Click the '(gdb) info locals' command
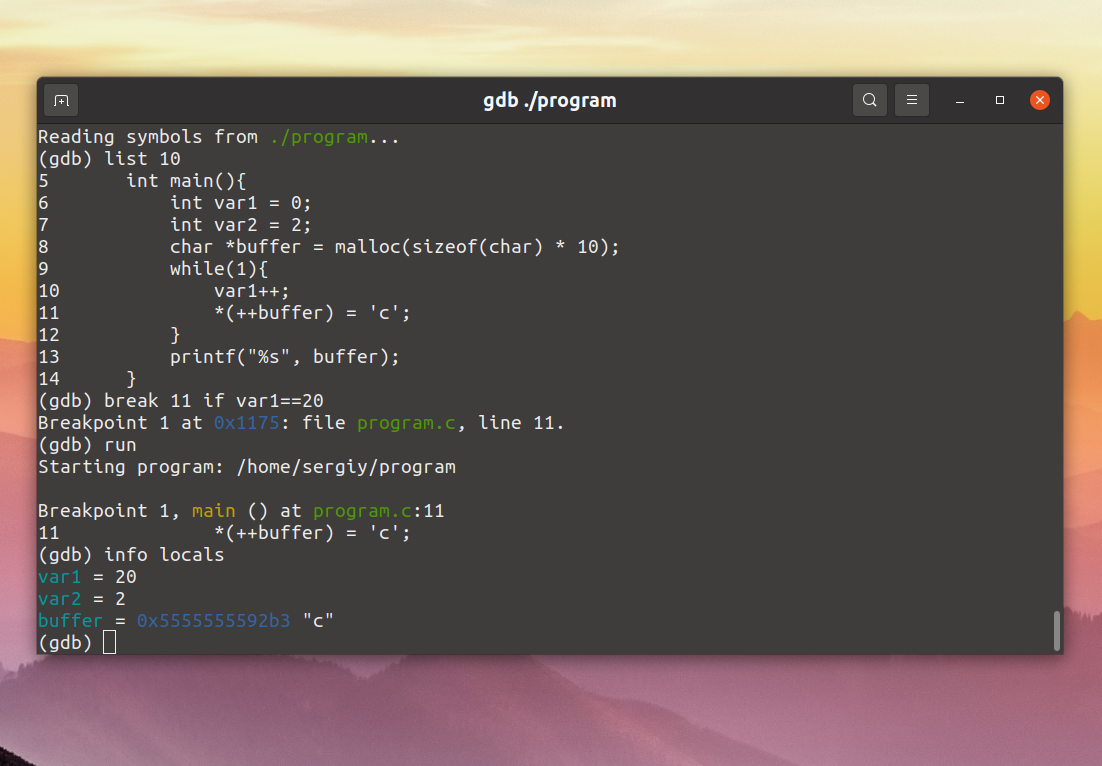The height and width of the screenshot is (766, 1102). click(131, 554)
